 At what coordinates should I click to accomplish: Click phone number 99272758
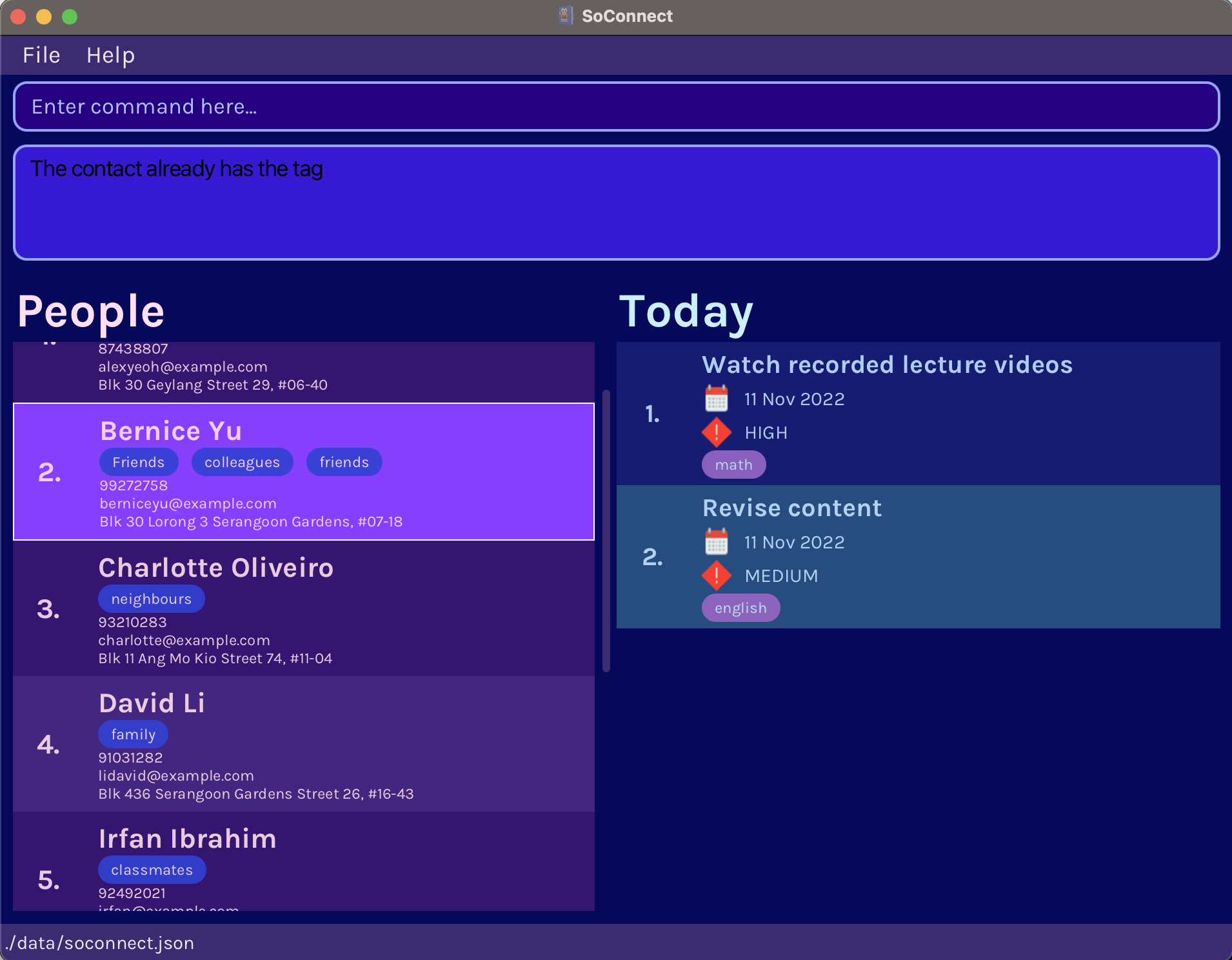134,485
